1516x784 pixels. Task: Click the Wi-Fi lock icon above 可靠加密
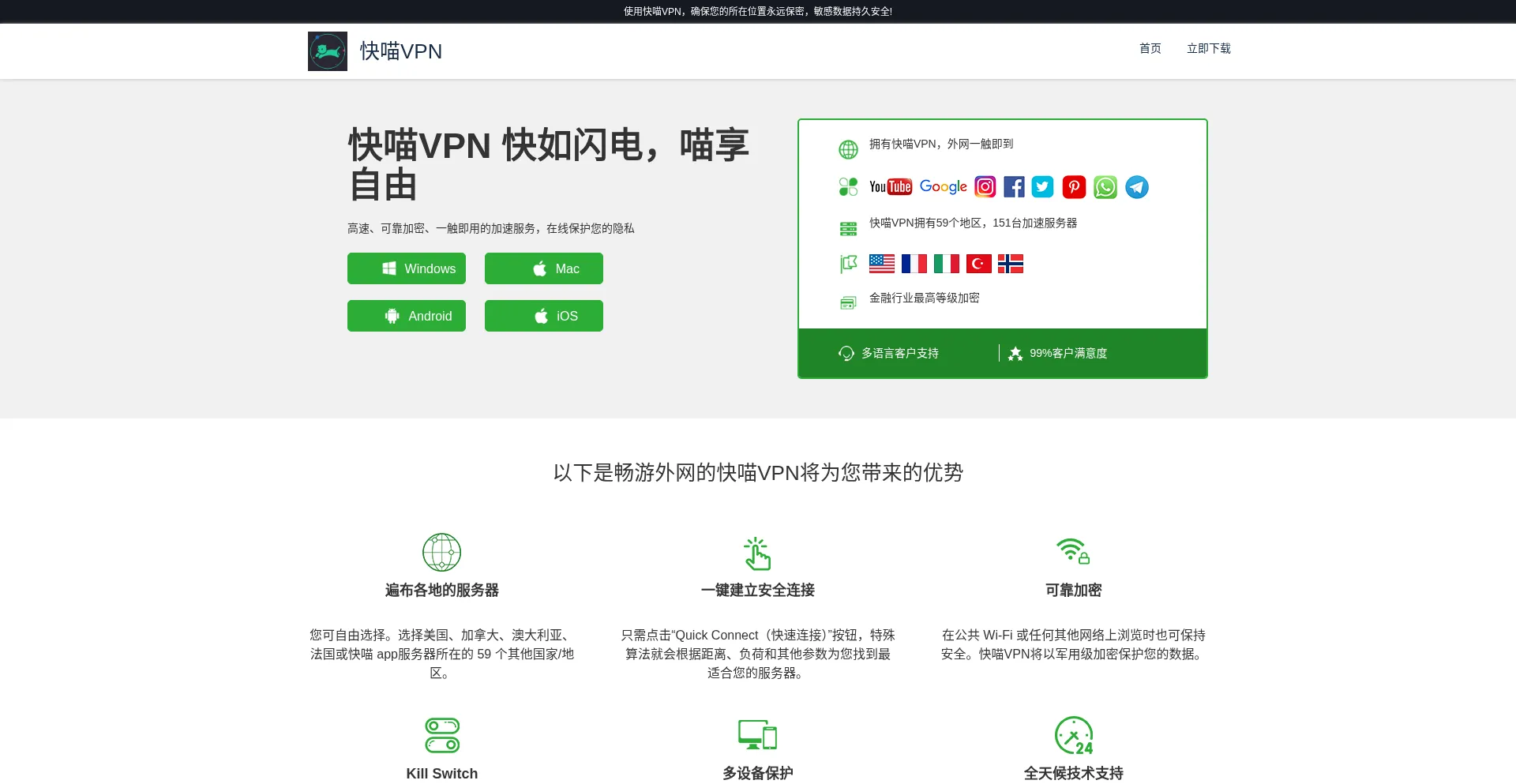click(1073, 551)
